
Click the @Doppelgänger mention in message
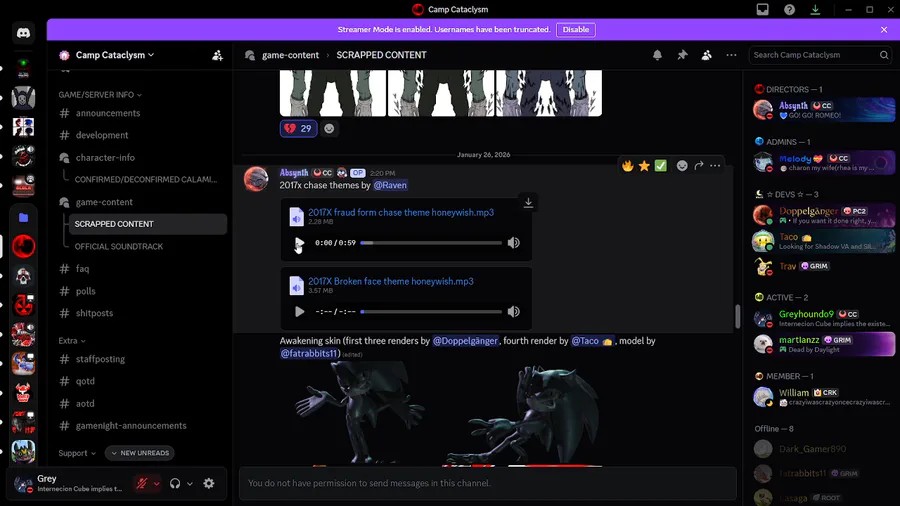pos(465,341)
